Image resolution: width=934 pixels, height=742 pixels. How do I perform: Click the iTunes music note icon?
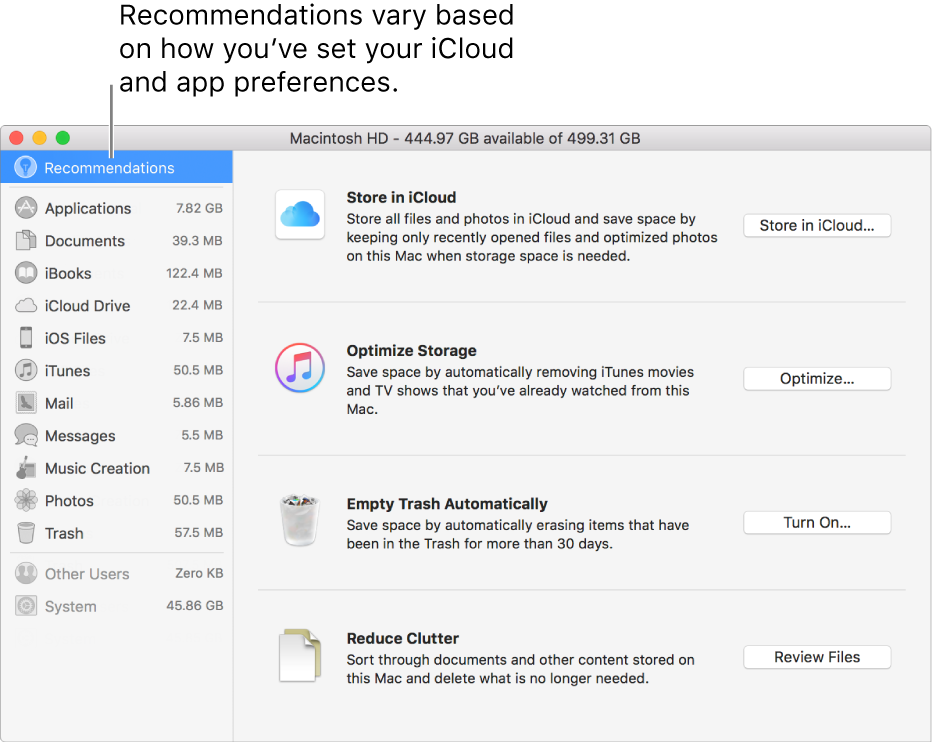pos(300,367)
